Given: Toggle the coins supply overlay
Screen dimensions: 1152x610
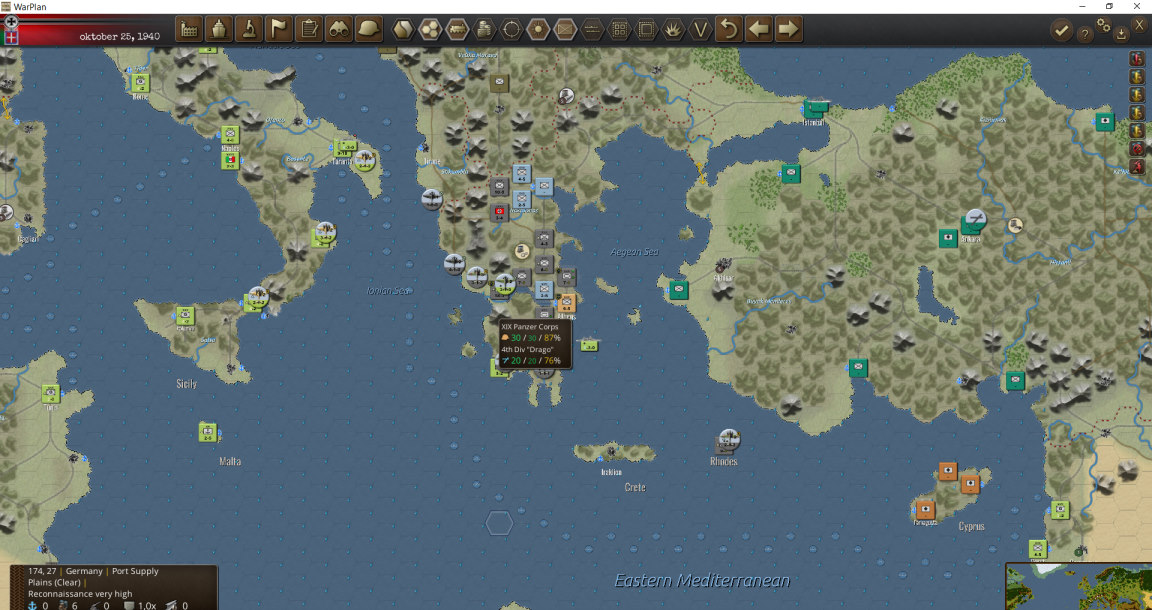Looking at the screenshot, I should 483,29.
